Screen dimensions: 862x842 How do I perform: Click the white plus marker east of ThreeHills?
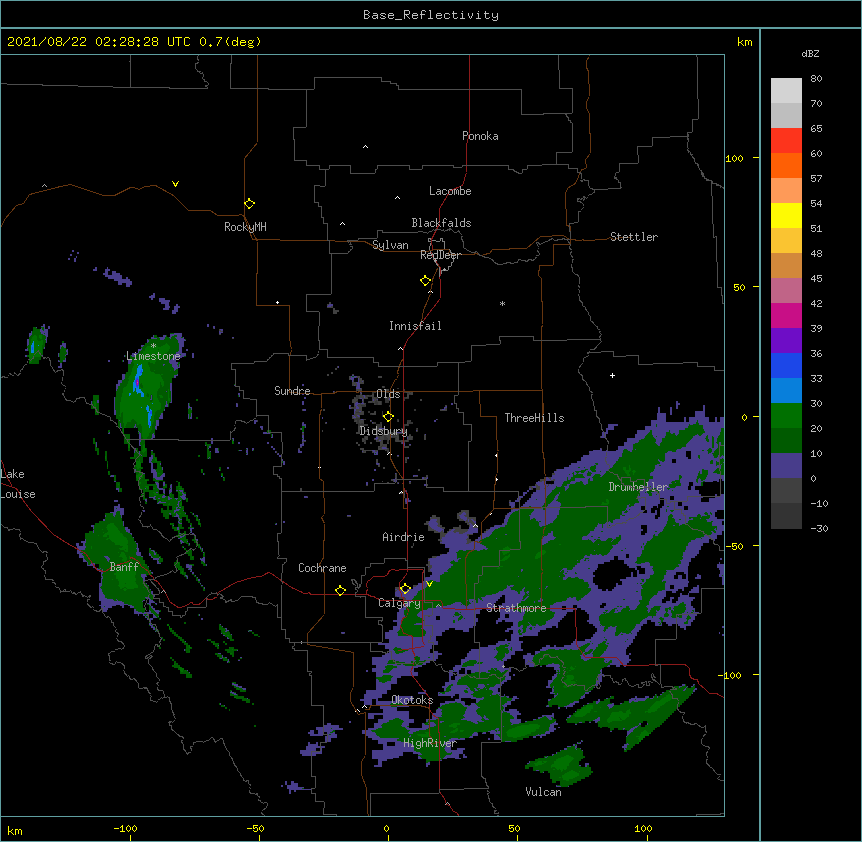pos(612,375)
